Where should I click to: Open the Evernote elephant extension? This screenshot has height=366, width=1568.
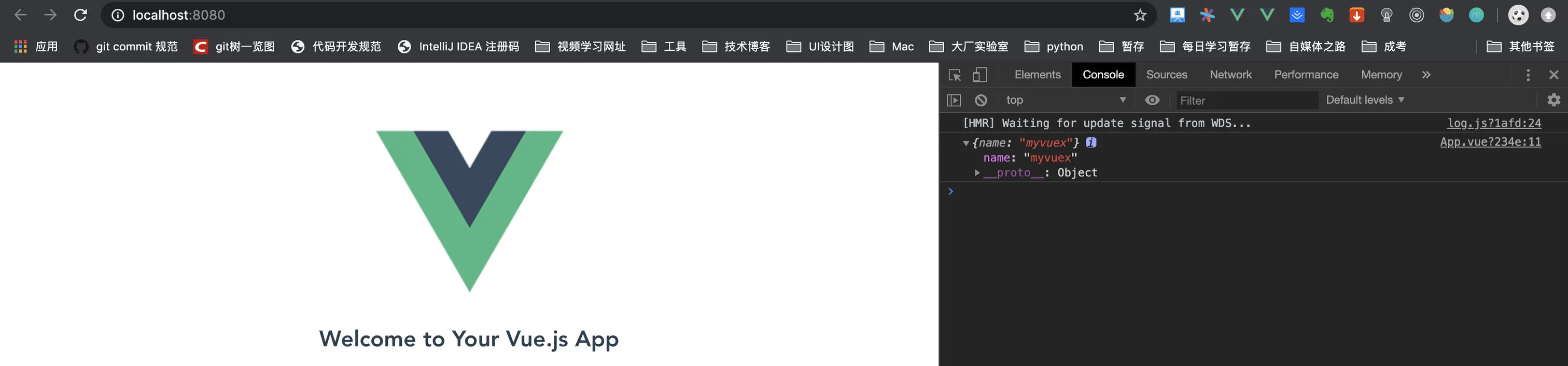coord(1327,15)
